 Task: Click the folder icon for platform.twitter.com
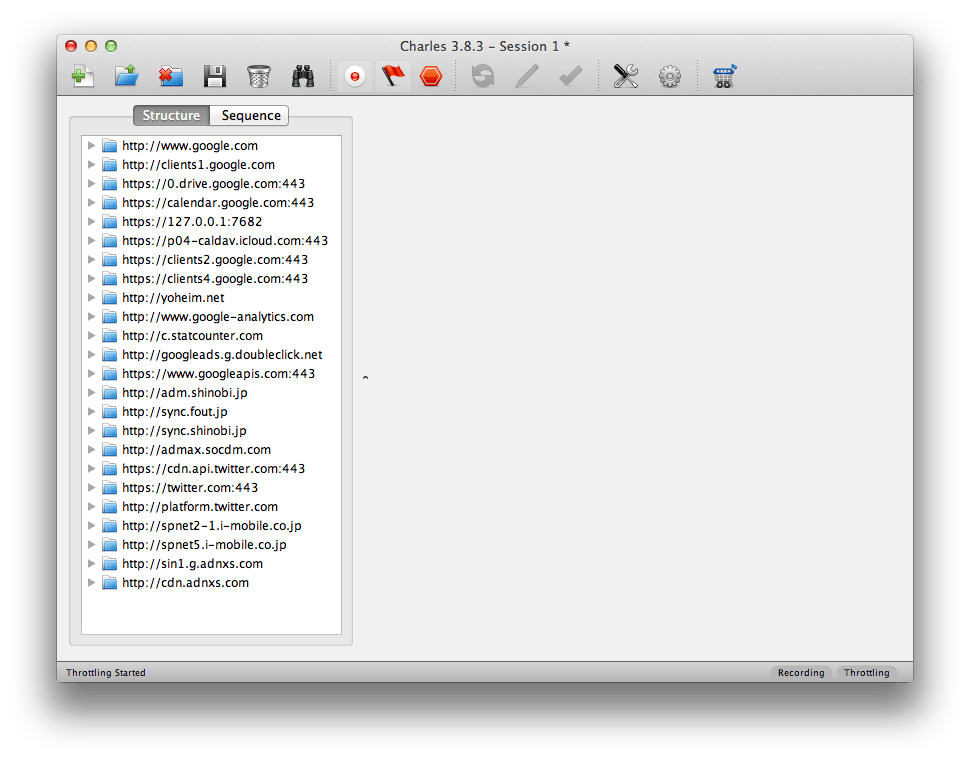(x=109, y=507)
